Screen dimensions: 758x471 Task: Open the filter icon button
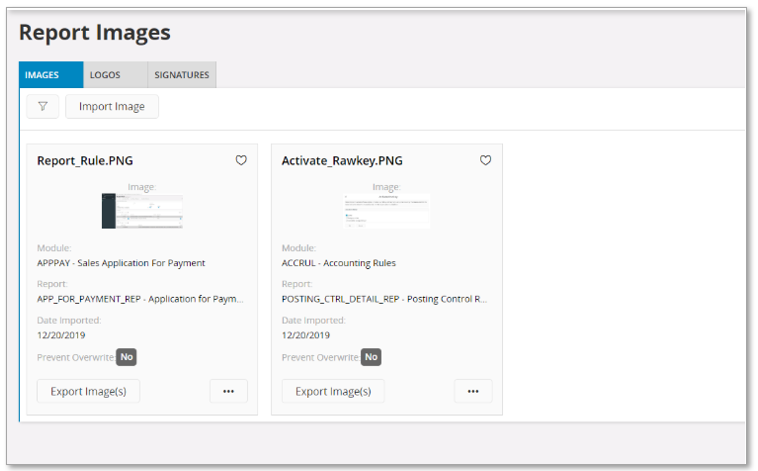point(43,107)
